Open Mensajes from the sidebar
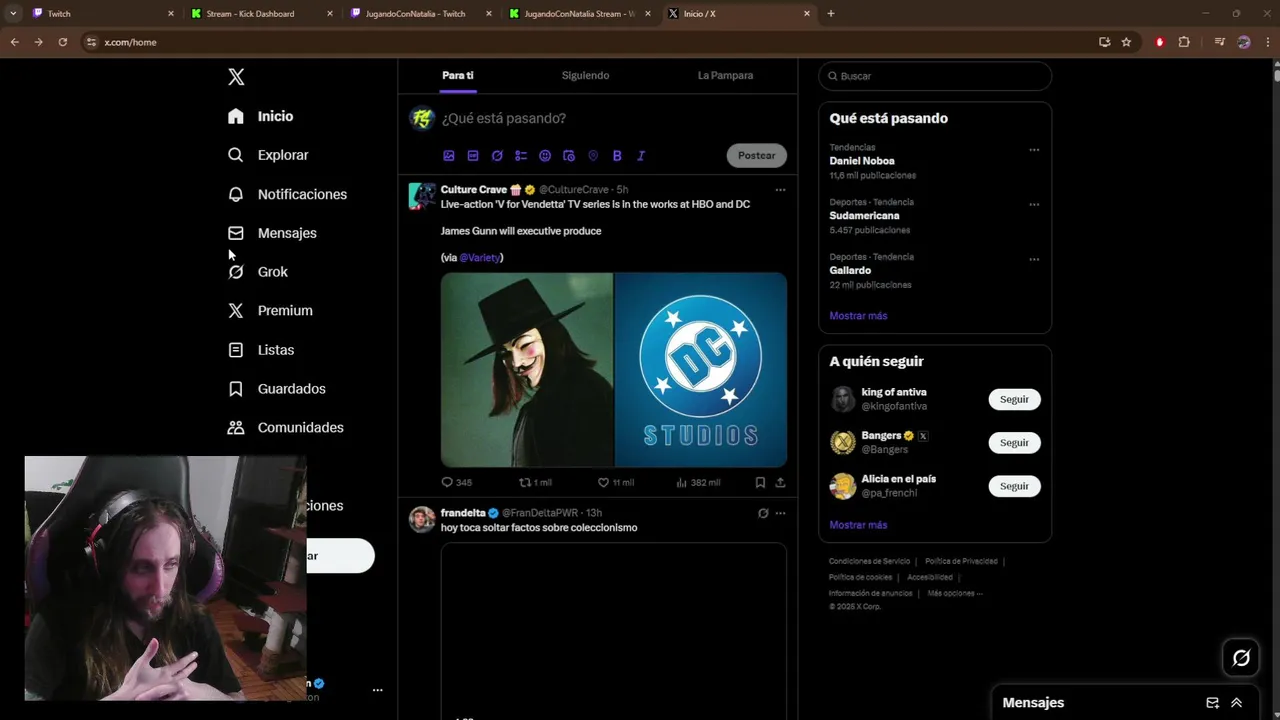The width and height of the screenshot is (1280, 720). point(272,233)
